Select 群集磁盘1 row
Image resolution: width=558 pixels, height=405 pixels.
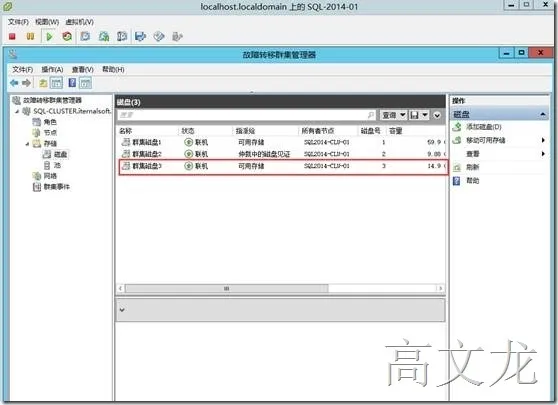click(x=283, y=142)
